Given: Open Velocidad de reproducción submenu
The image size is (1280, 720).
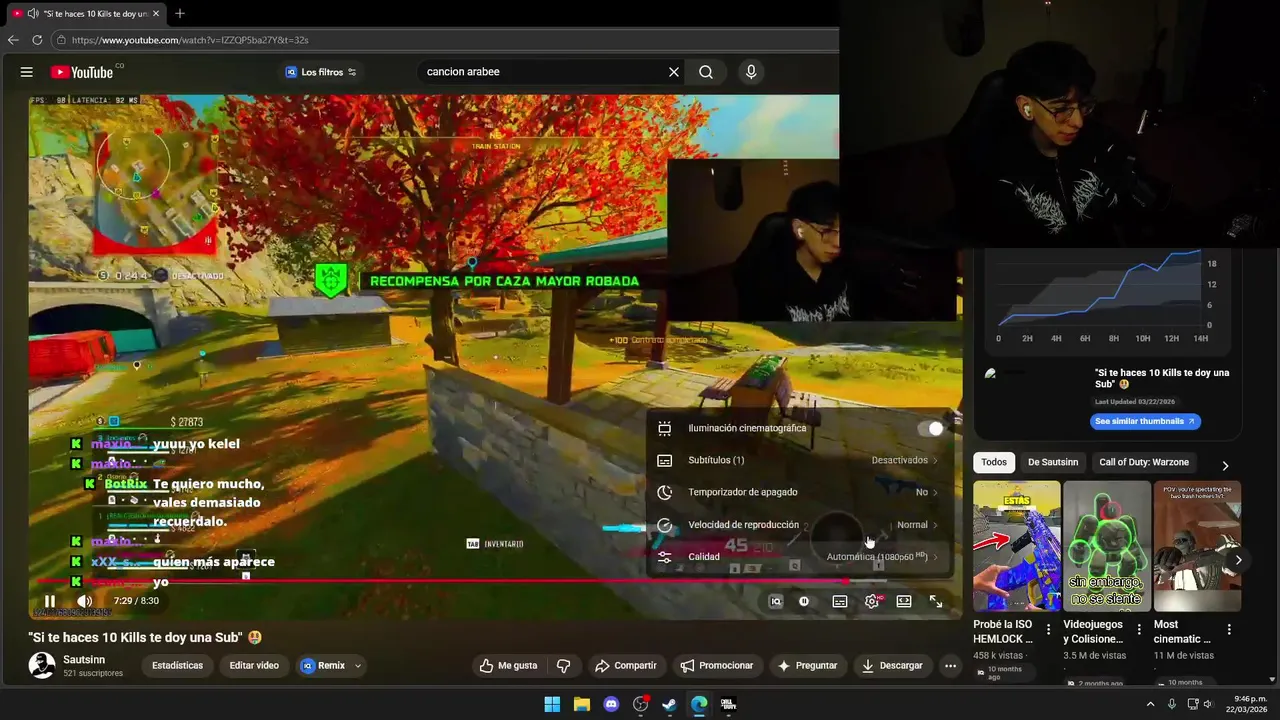Looking at the screenshot, I should [797, 524].
